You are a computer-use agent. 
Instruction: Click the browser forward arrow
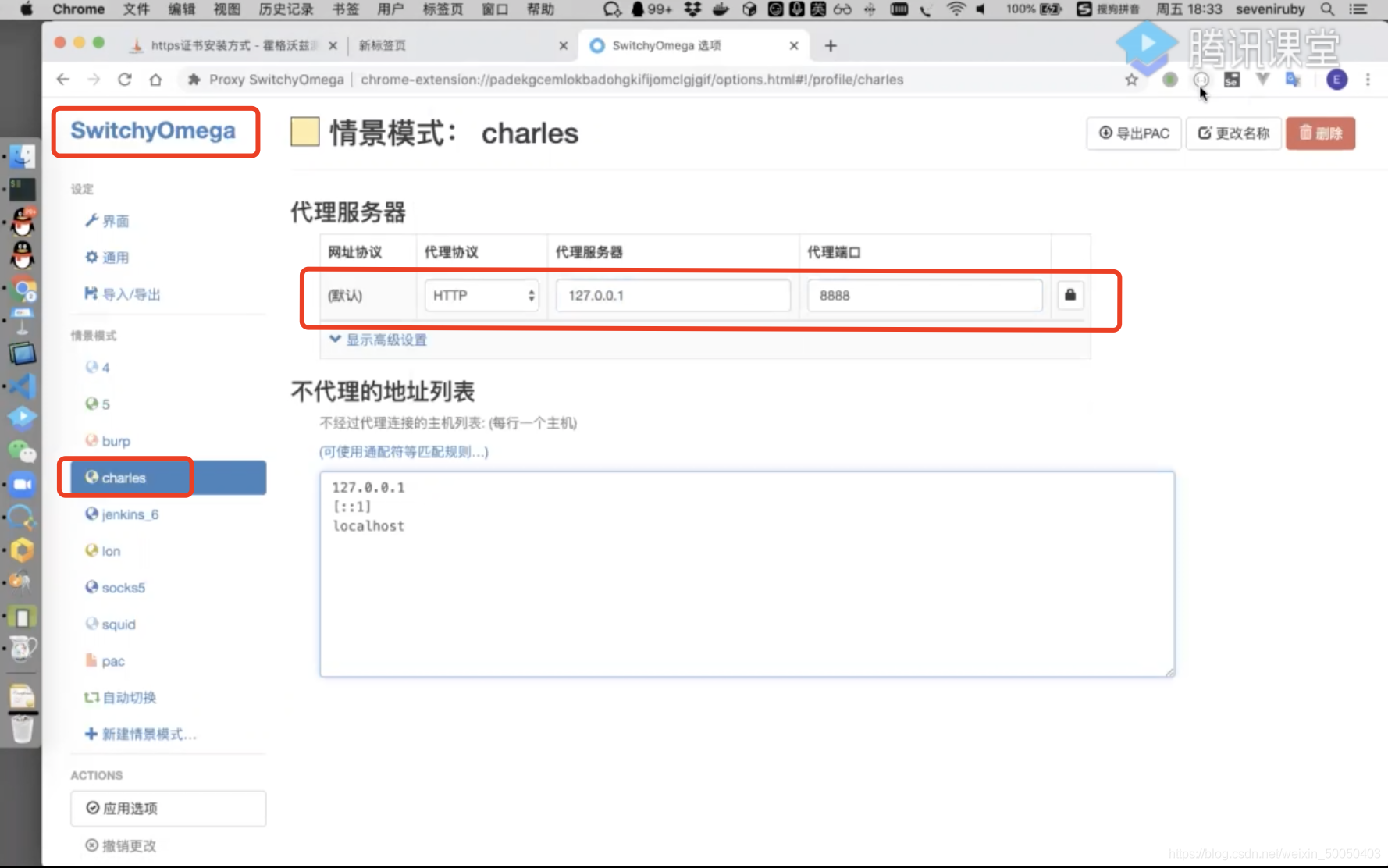(94, 80)
